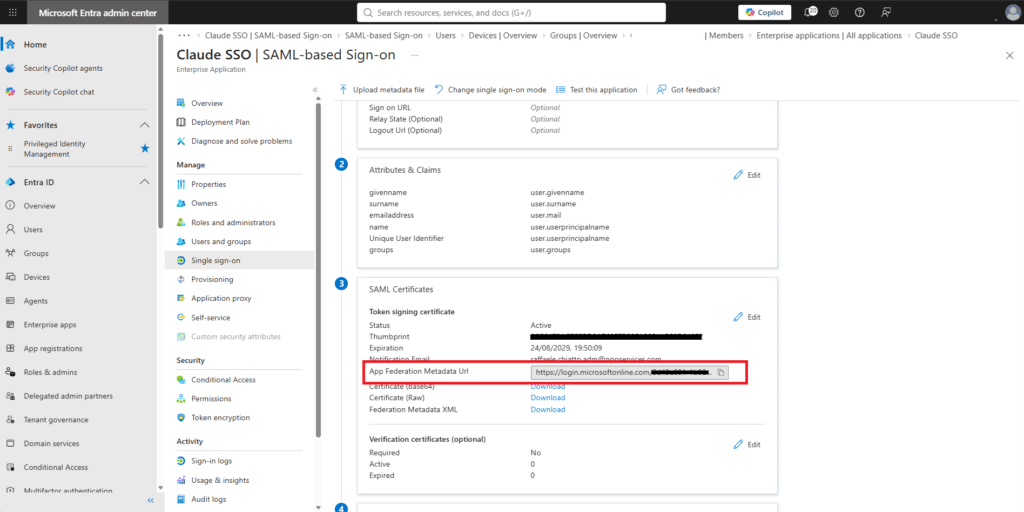
Task: Edit Attributes & Claims
Action: point(747,175)
